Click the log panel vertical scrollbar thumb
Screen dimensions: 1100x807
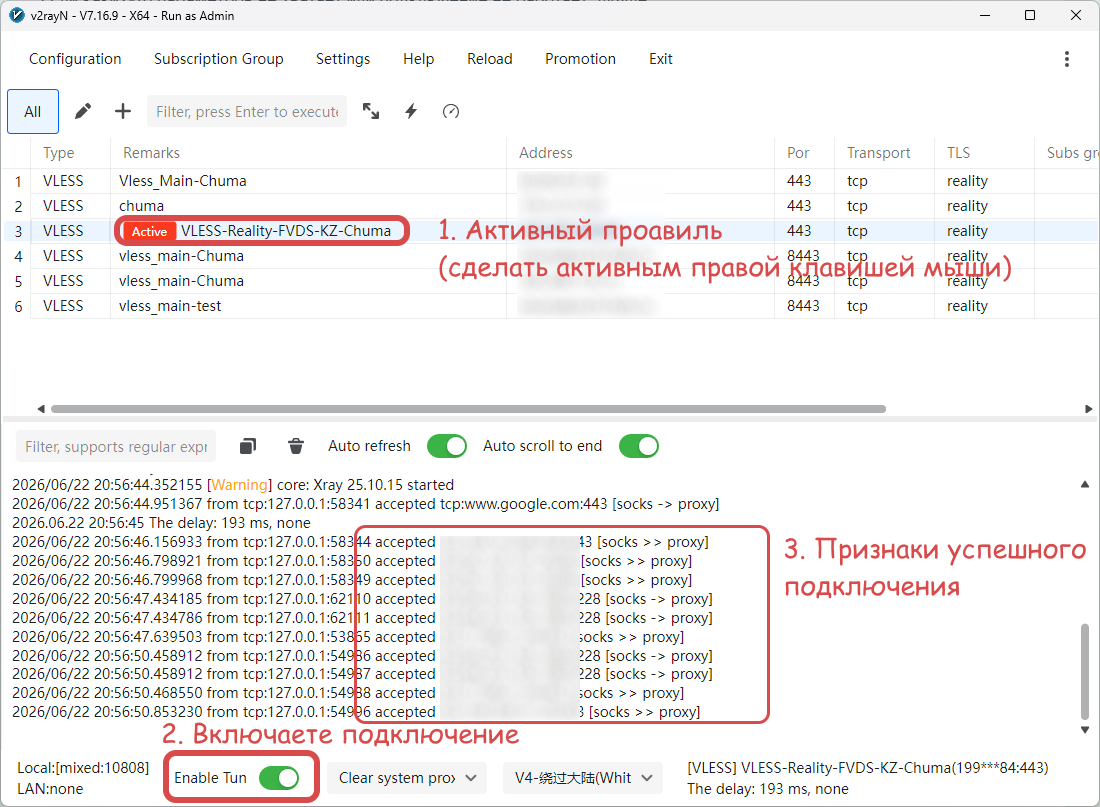click(1085, 672)
